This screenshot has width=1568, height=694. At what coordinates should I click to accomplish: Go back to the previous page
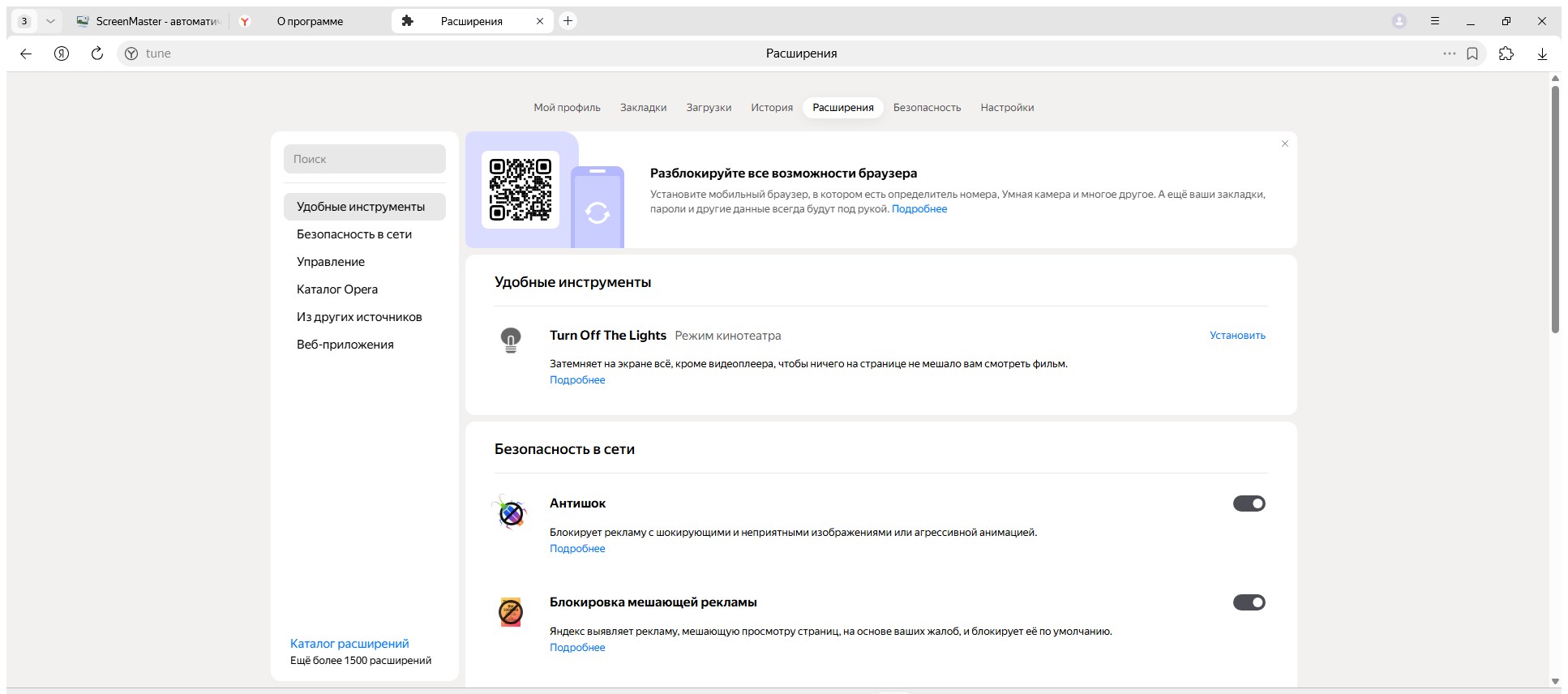coord(26,54)
